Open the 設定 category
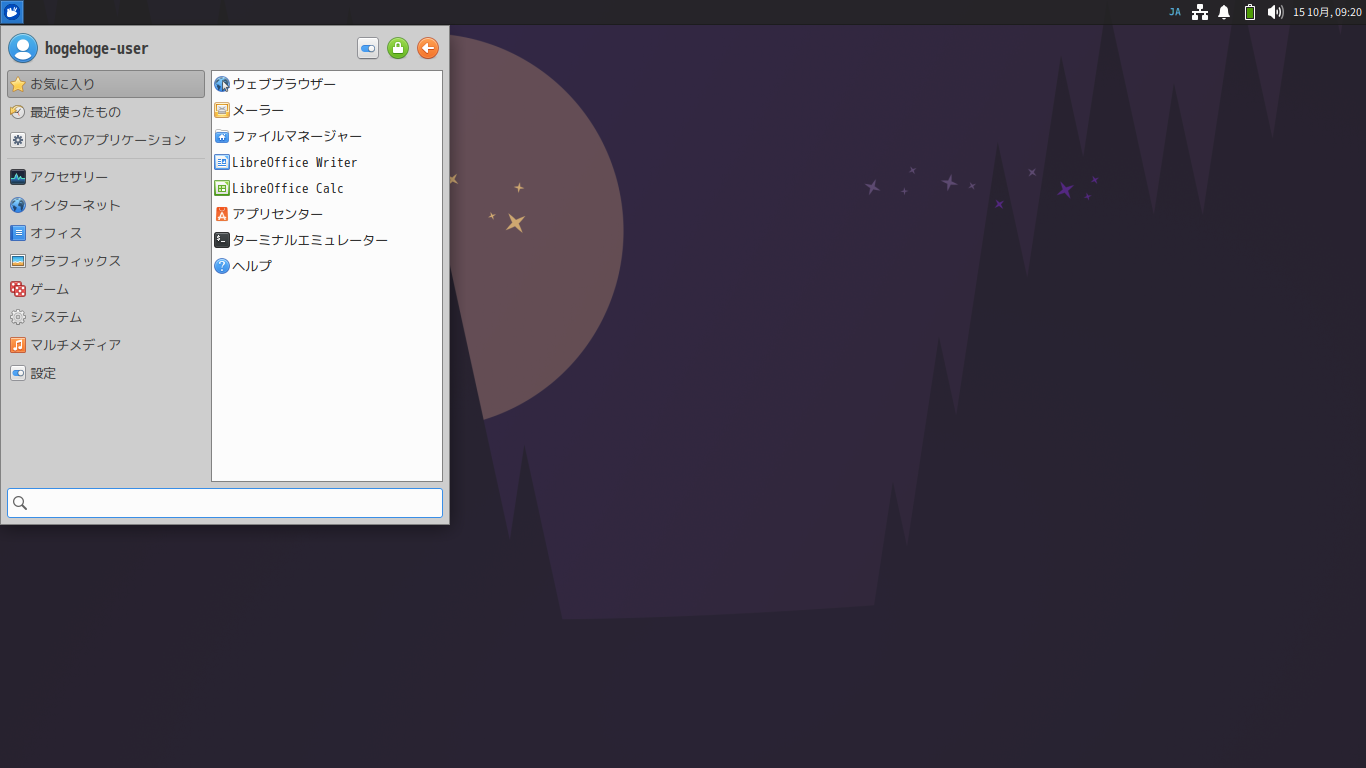This screenshot has width=1366, height=768. coord(43,373)
